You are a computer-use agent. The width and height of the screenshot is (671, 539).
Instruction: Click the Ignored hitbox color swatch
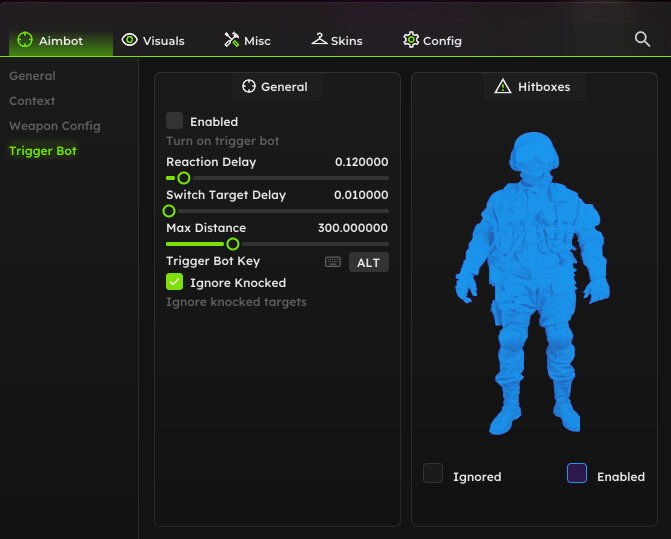tap(433, 473)
